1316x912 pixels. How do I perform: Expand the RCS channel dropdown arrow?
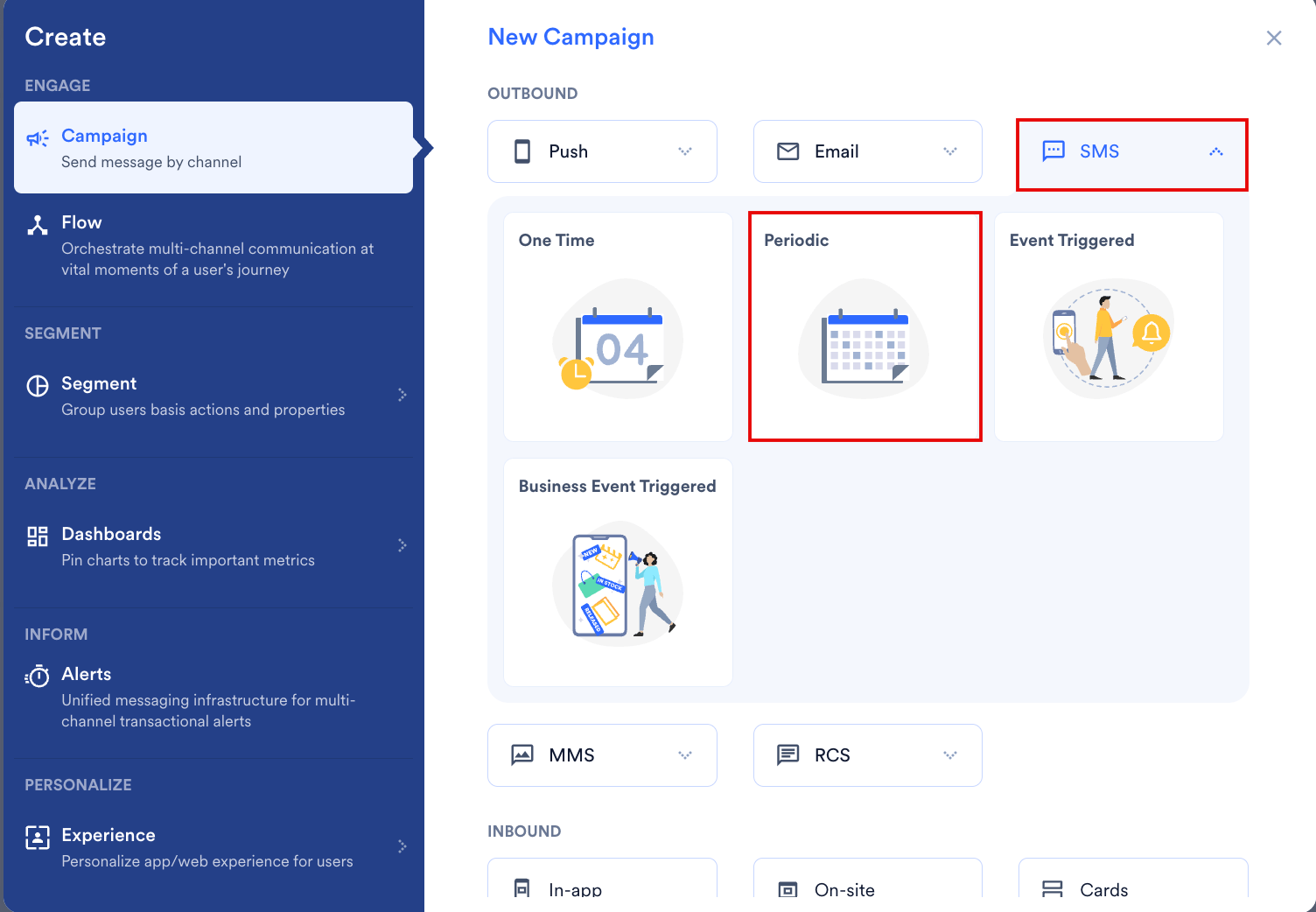(x=950, y=754)
